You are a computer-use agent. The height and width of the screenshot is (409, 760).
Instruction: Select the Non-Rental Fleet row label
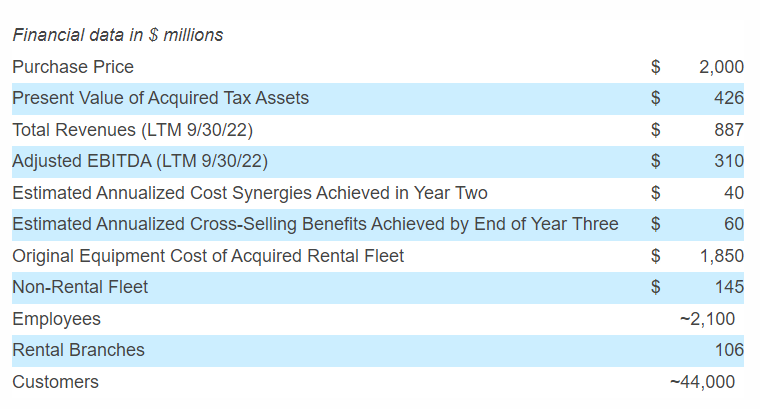click(x=80, y=287)
